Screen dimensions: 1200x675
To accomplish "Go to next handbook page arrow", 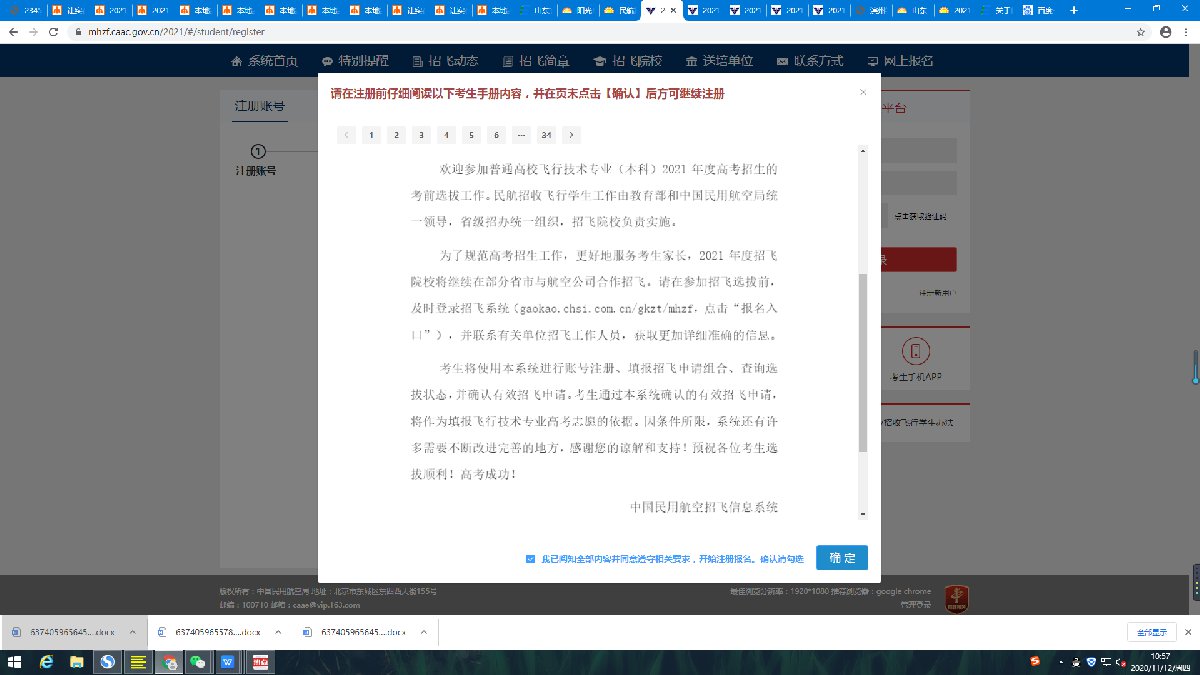I will point(571,135).
